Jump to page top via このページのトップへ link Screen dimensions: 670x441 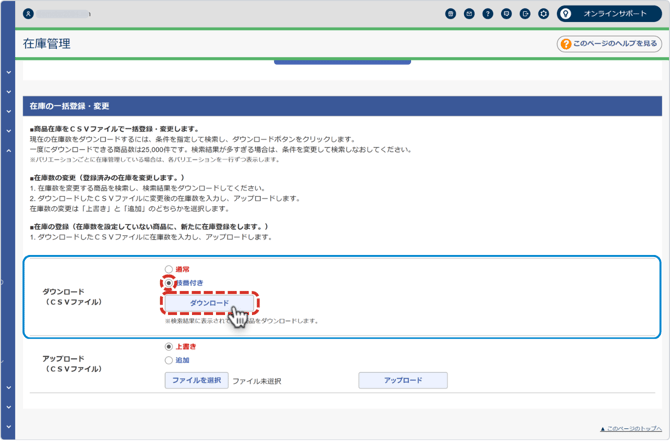pyautogui.click(x=630, y=428)
